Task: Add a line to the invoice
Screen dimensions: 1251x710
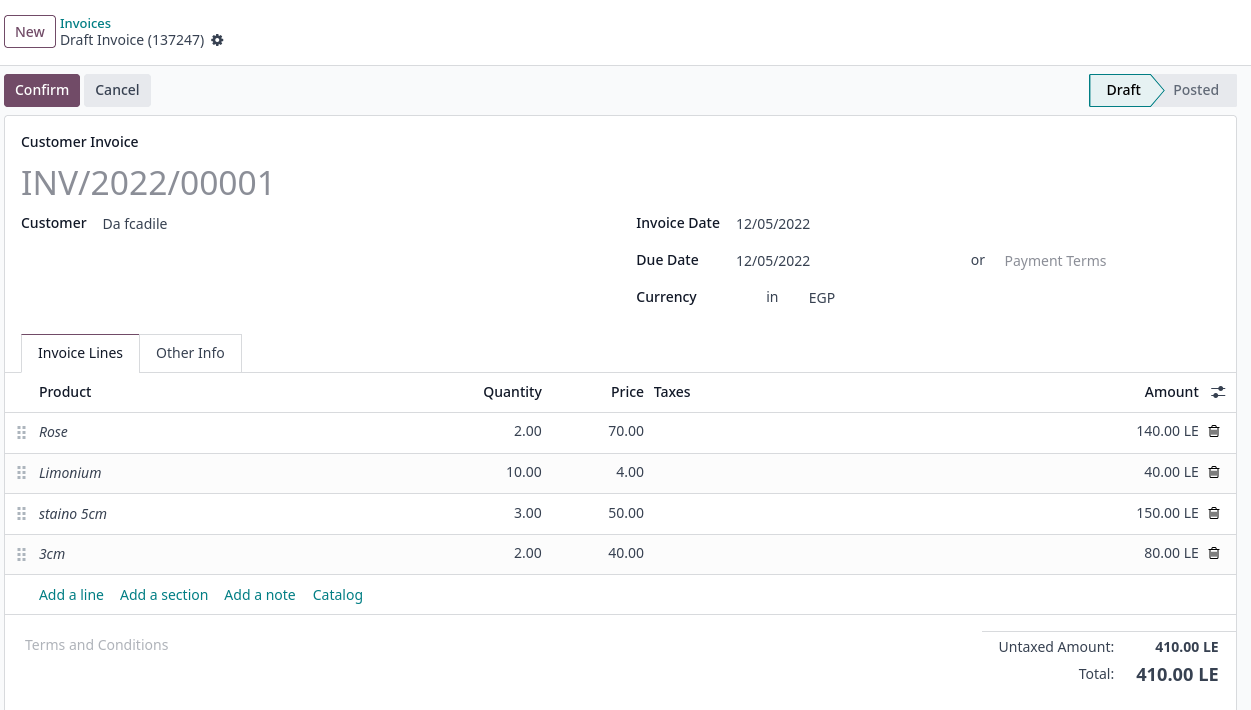Action: pyautogui.click(x=71, y=595)
